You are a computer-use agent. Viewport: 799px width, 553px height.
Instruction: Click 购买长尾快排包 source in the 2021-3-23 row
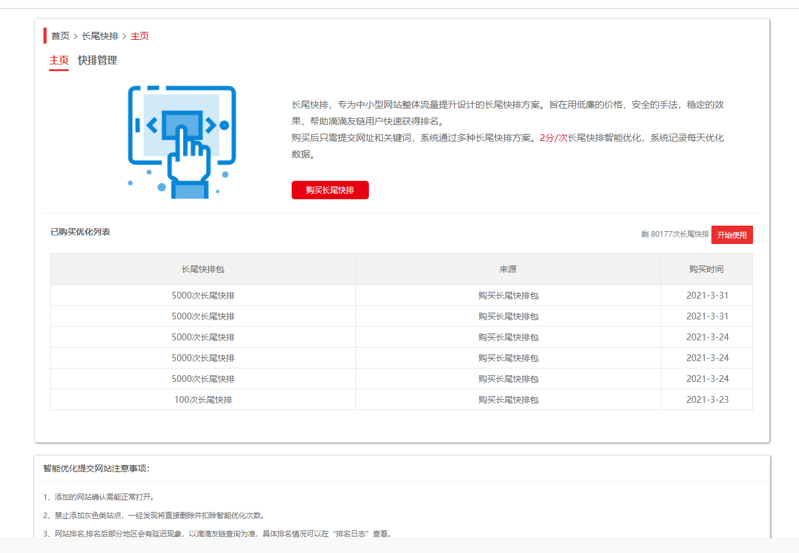pyautogui.click(x=508, y=400)
